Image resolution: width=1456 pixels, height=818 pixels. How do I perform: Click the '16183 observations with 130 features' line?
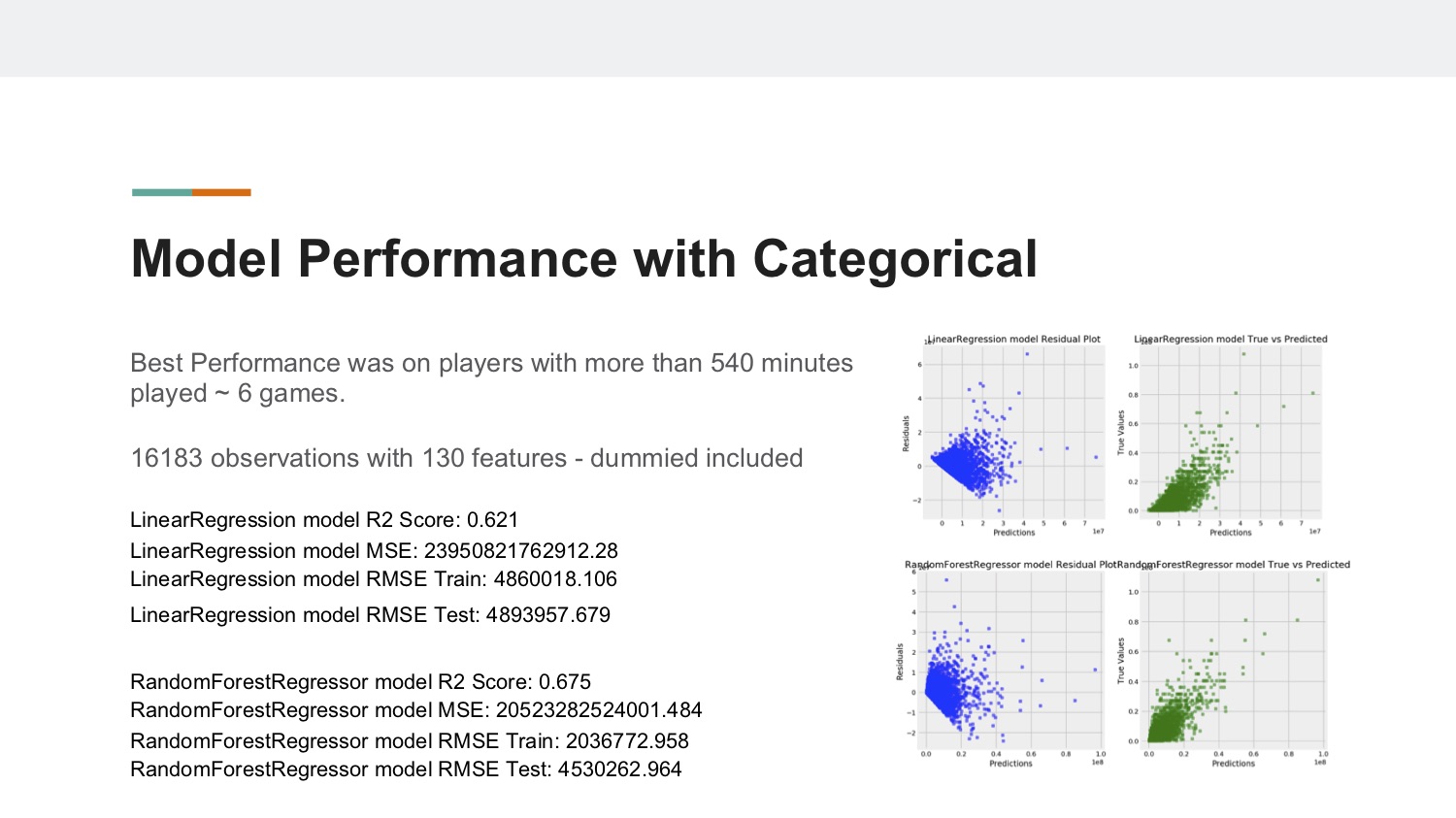pos(467,458)
